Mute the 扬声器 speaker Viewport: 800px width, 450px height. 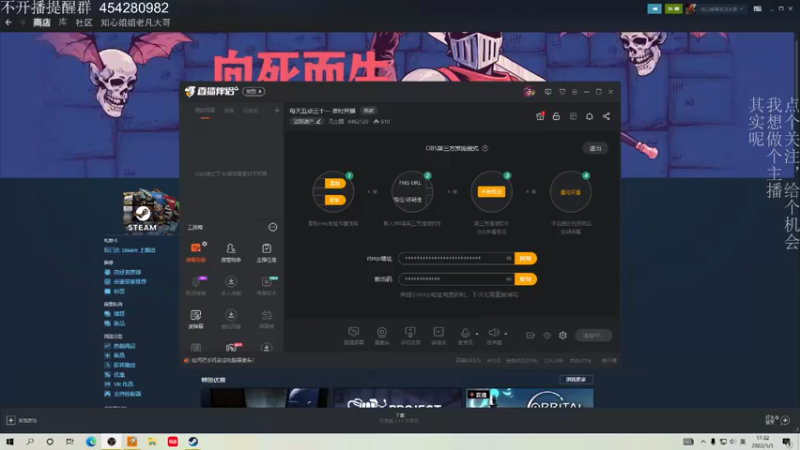494,335
